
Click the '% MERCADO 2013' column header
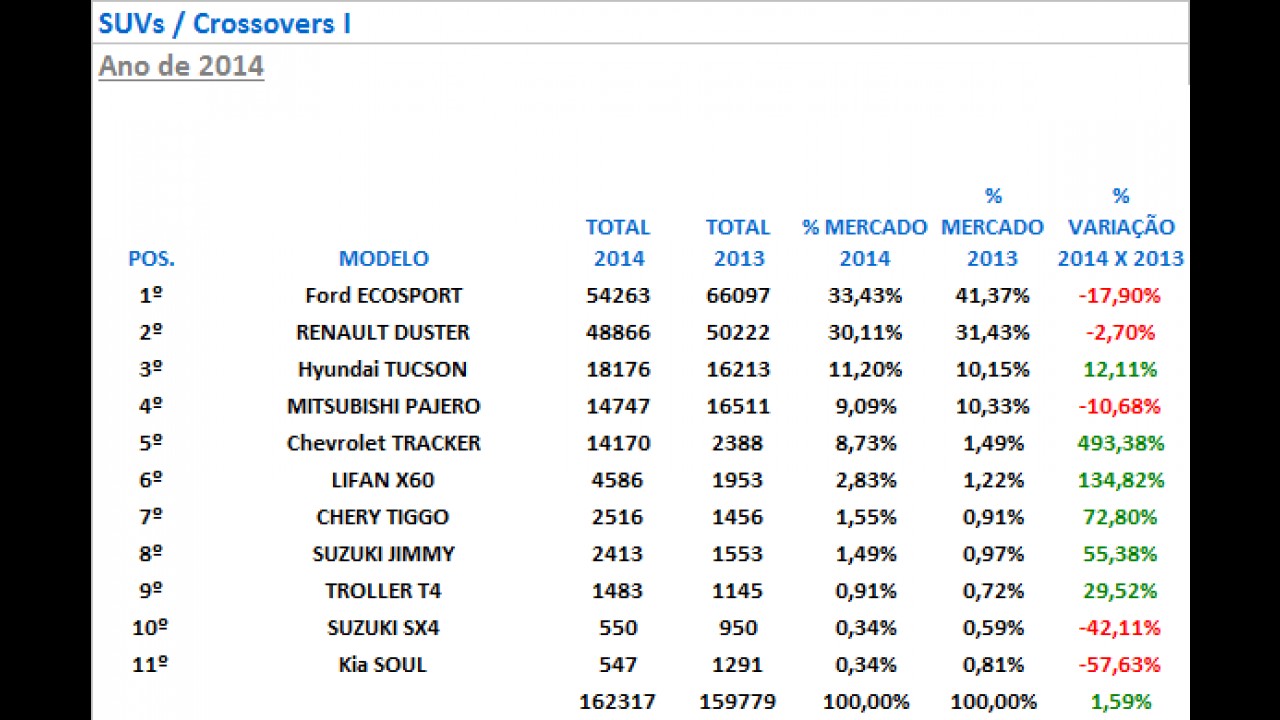992,227
